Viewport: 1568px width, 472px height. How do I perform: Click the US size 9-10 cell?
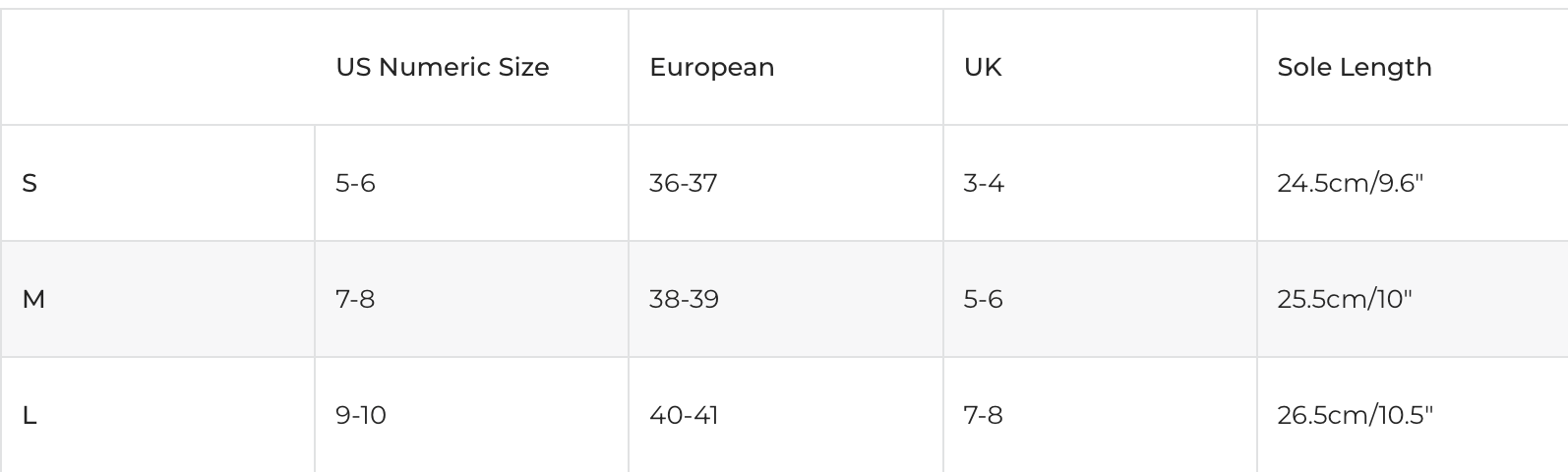click(x=360, y=415)
